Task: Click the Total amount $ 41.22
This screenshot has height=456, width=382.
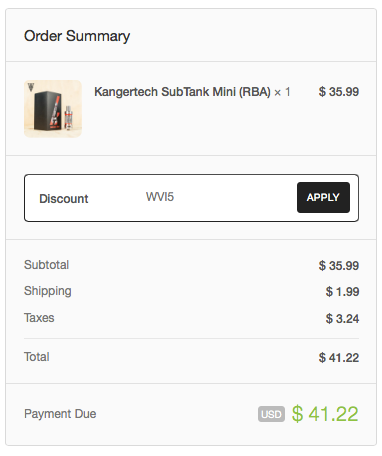Action: coord(339,358)
